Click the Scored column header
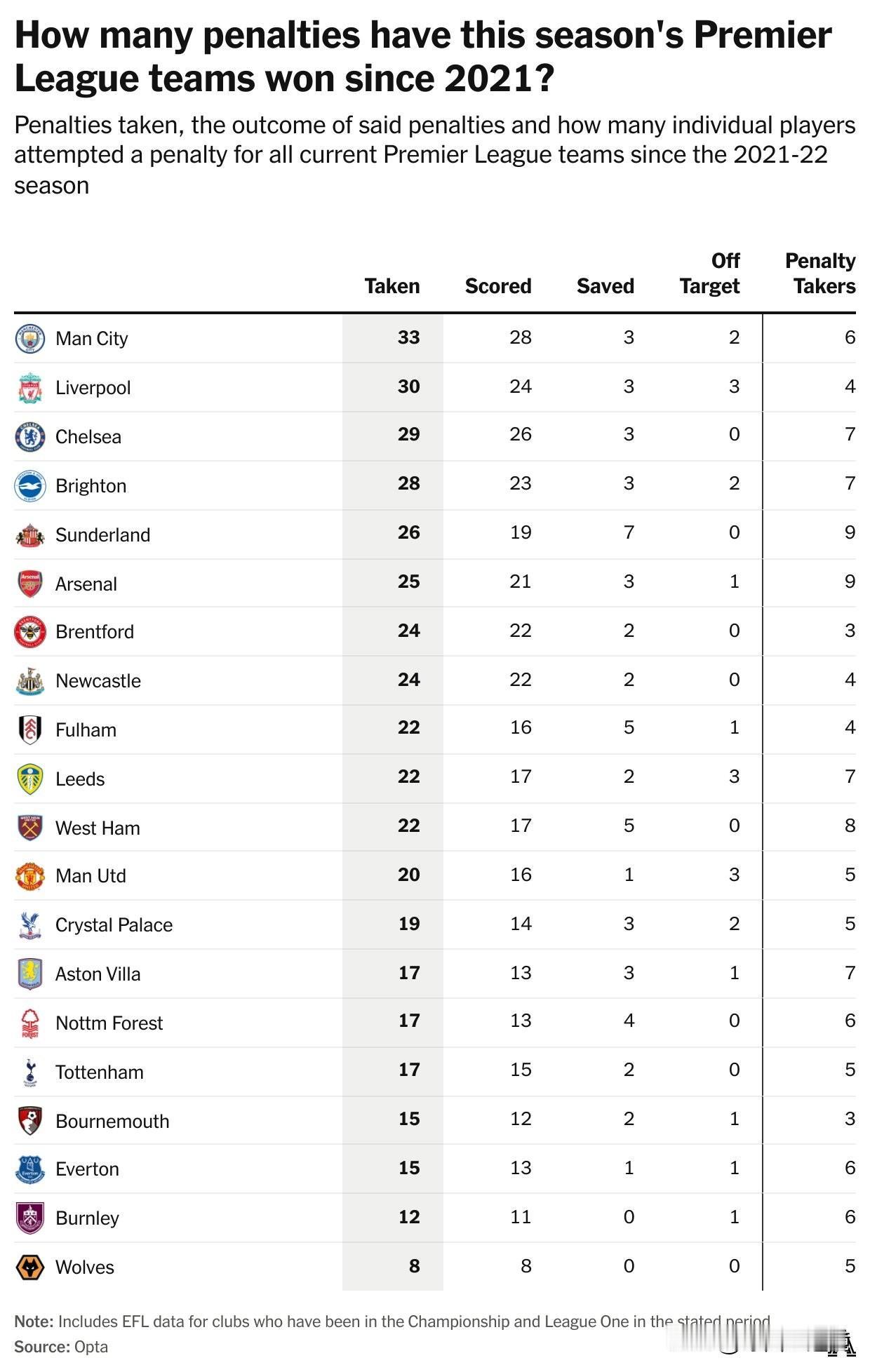The width and height of the screenshot is (870, 1372). (x=498, y=286)
